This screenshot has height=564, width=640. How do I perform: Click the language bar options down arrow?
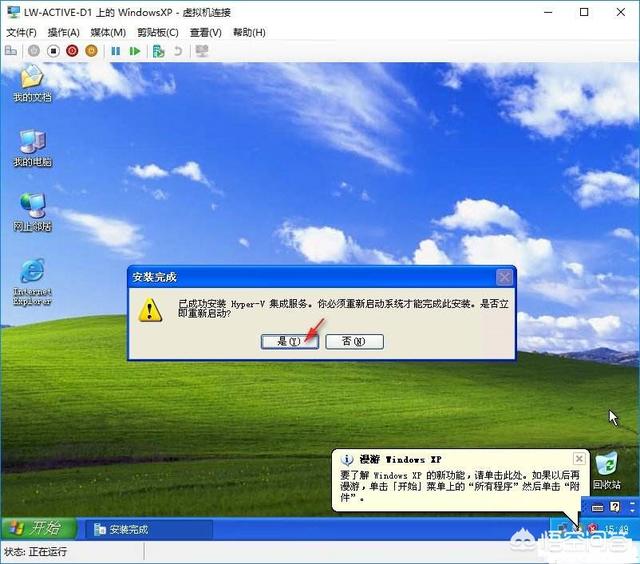pos(632,511)
